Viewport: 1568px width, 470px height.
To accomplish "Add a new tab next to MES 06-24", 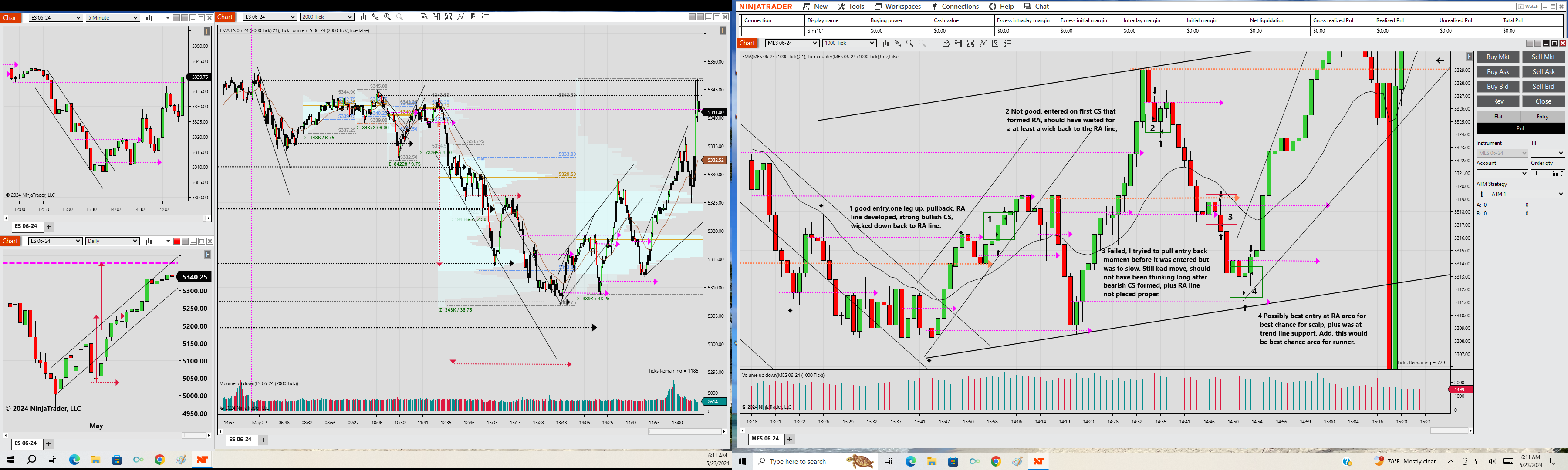I will click(790, 439).
